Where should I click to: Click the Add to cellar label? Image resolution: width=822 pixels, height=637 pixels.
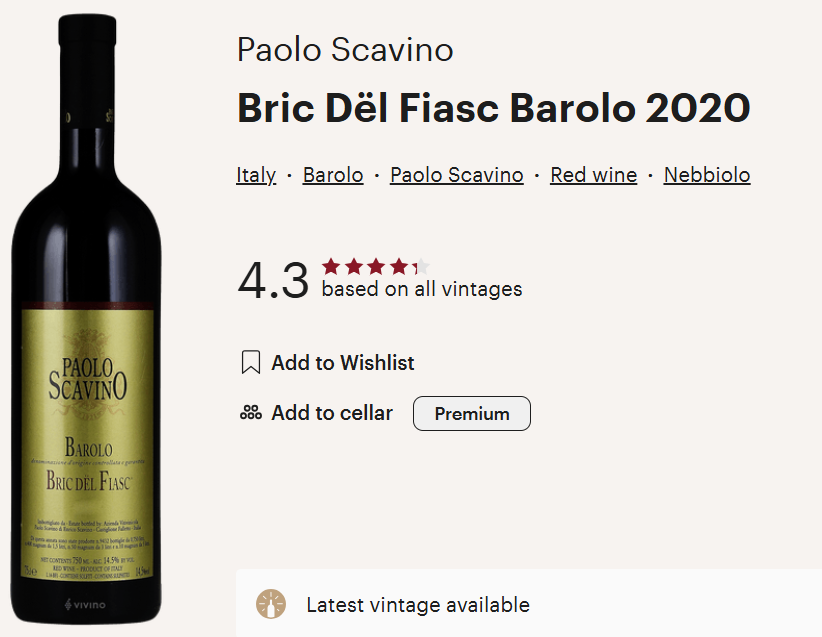coord(332,413)
